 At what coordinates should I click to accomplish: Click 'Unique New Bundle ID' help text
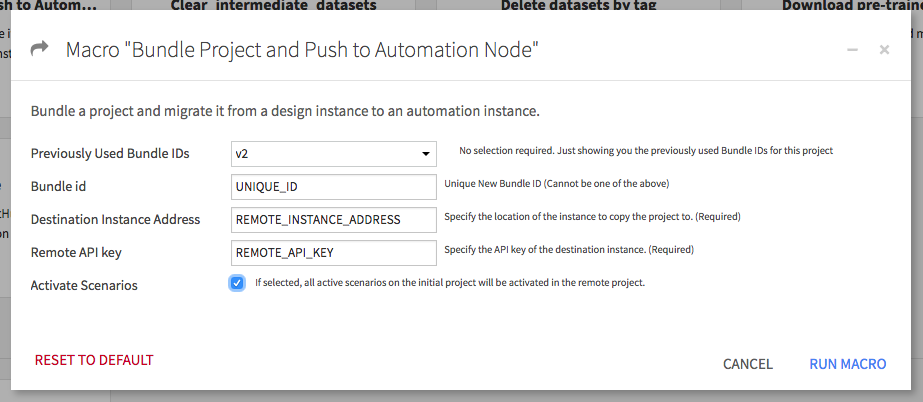557,184
